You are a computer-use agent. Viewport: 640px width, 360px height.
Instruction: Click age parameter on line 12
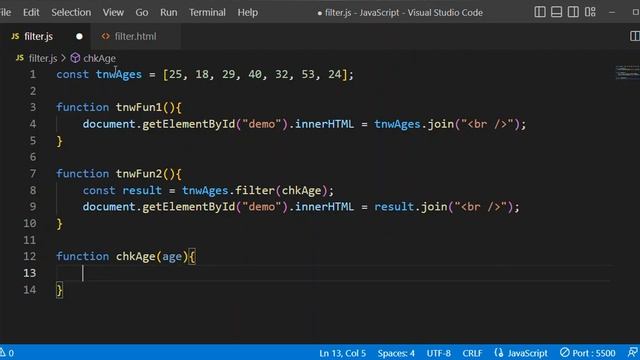(172, 256)
